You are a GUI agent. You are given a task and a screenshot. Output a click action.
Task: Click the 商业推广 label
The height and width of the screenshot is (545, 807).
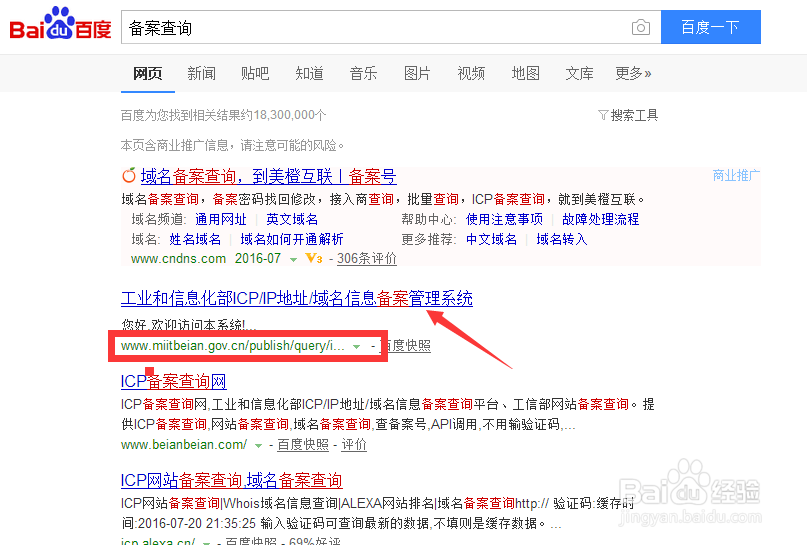(x=736, y=175)
